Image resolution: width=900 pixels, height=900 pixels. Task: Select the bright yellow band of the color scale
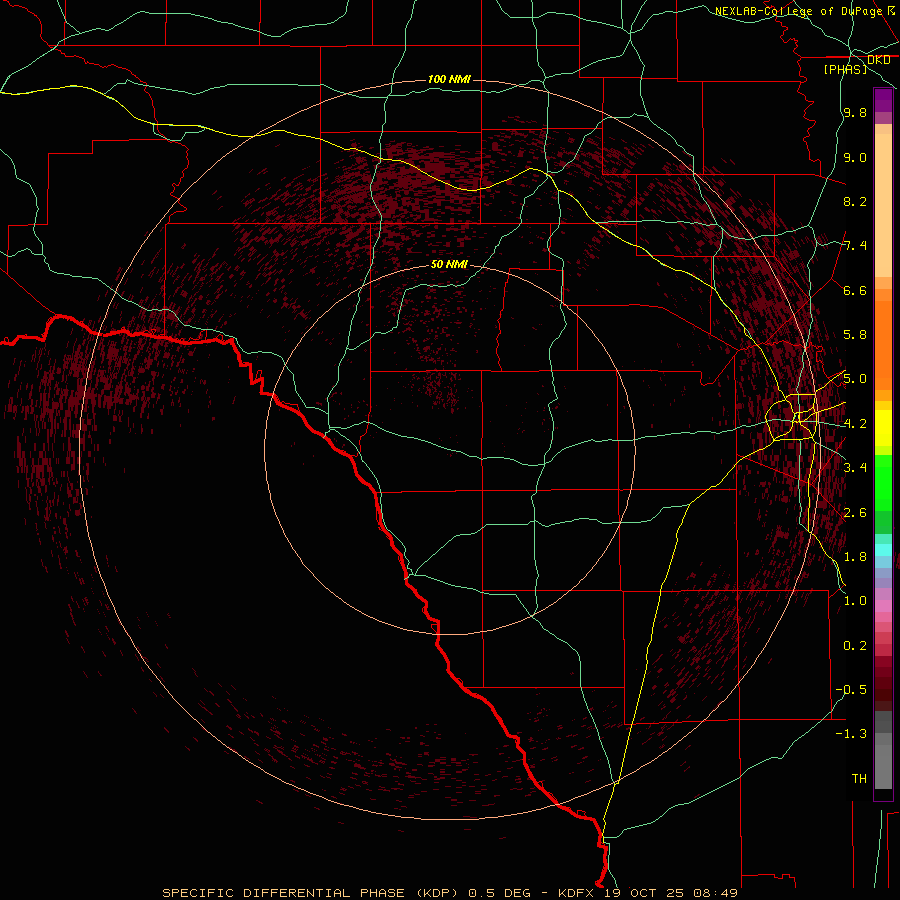[x=883, y=428]
